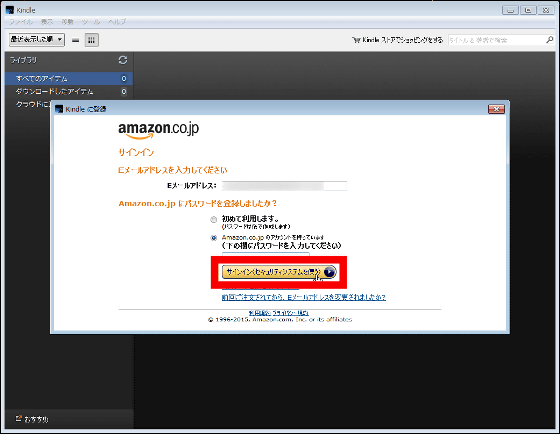Select 初めて利用します radio button
560x434 pixels.
(214, 220)
